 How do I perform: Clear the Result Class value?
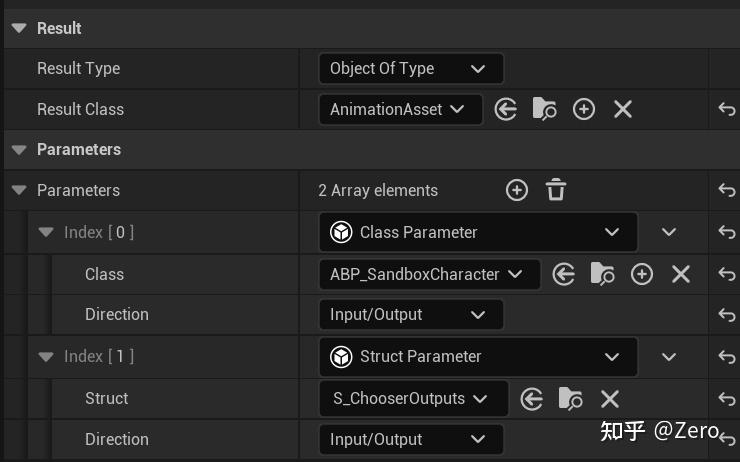(623, 109)
